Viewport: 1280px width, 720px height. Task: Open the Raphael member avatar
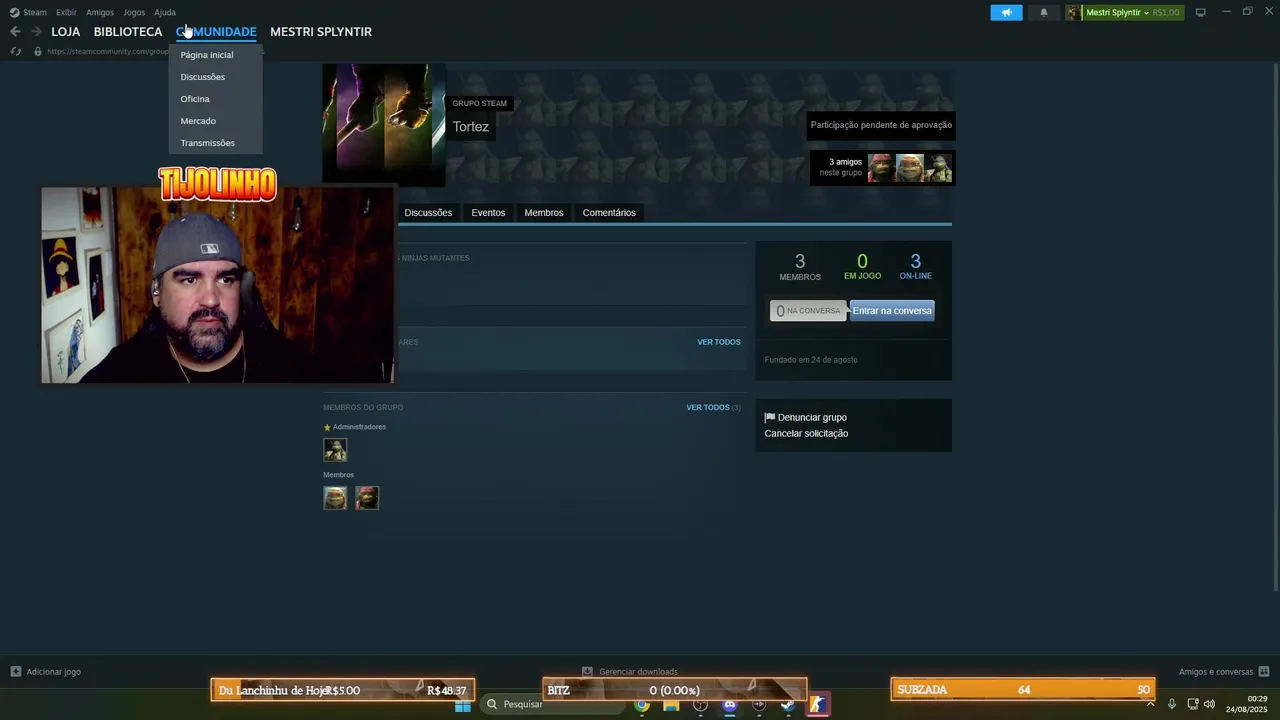click(x=367, y=497)
